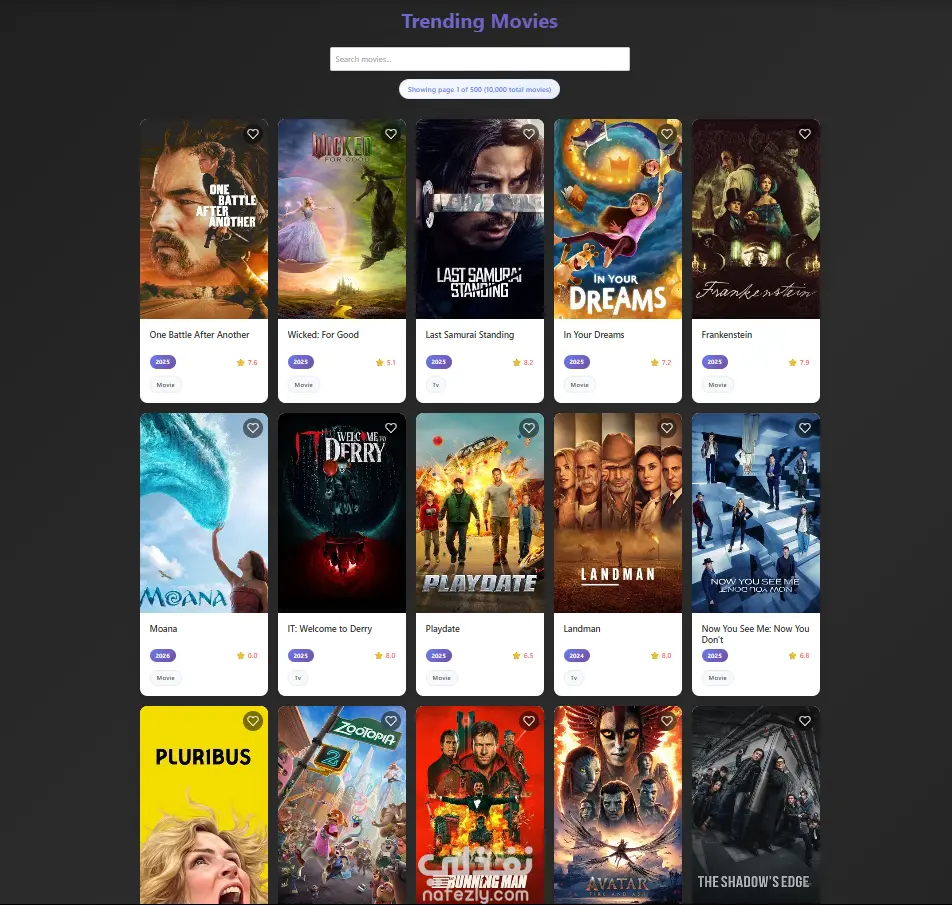Click the Showing page 1 of 500 badge
The height and width of the screenshot is (905, 952).
click(479, 89)
